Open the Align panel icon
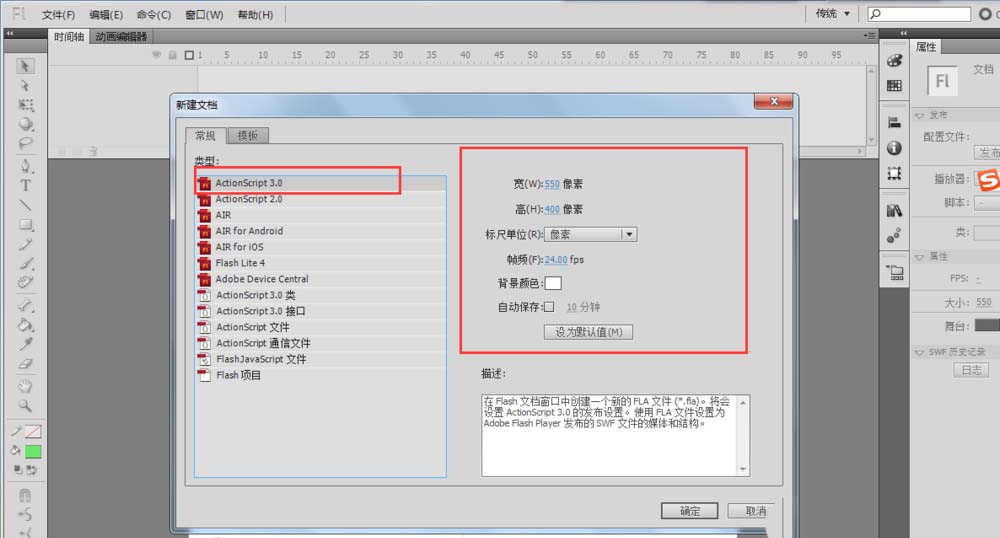Image resolution: width=1000 pixels, height=538 pixels. click(894, 123)
